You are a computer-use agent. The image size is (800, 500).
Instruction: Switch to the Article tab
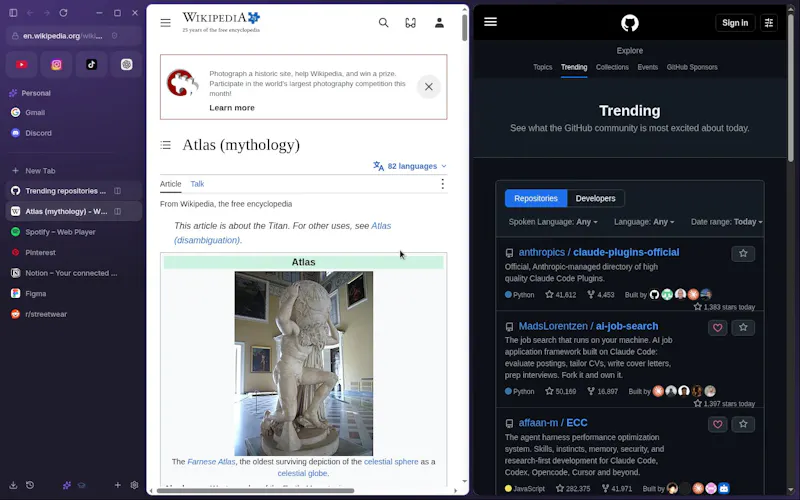(x=170, y=184)
